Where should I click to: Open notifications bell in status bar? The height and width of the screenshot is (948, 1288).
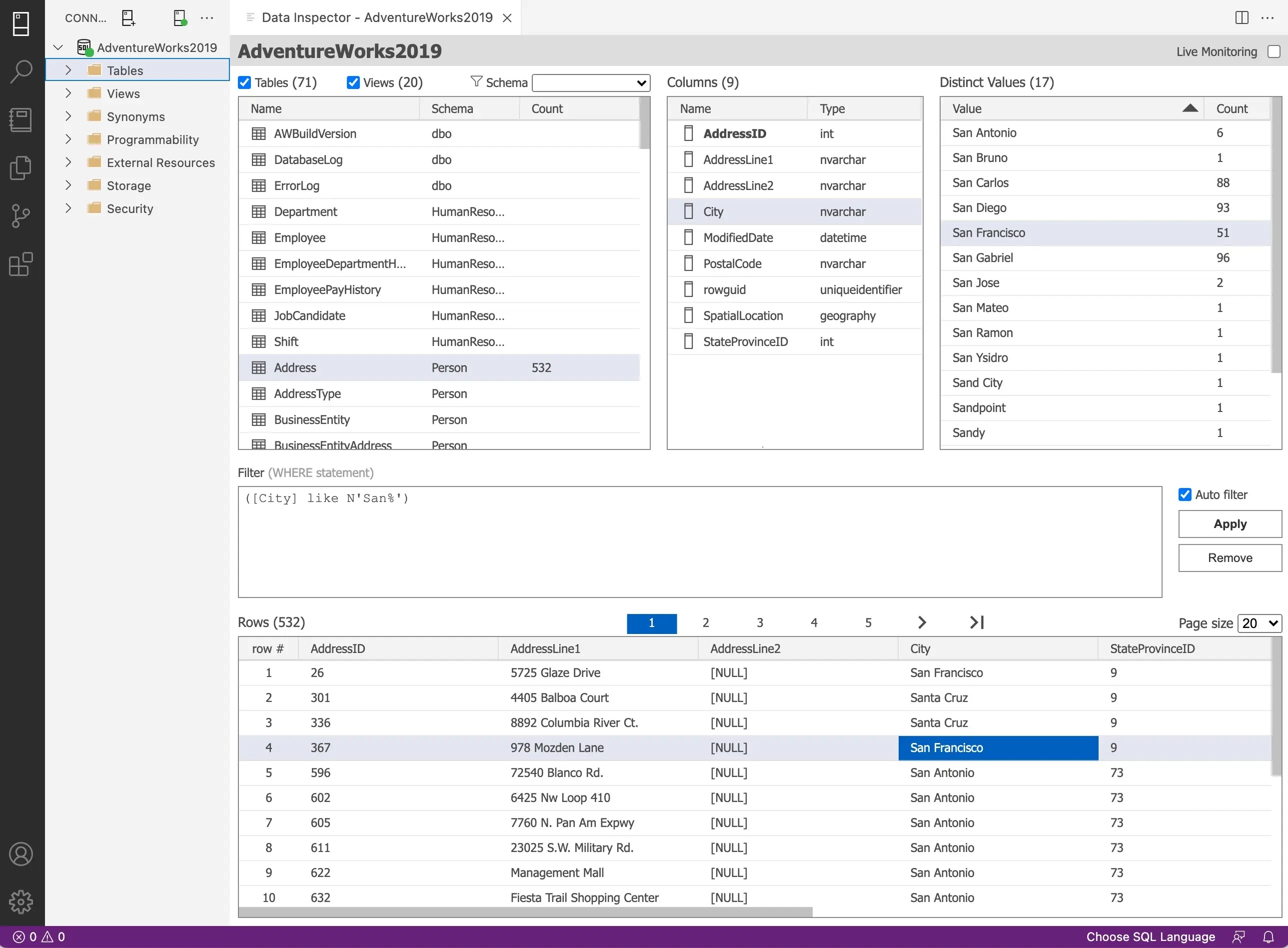(x=1268, y=936)
